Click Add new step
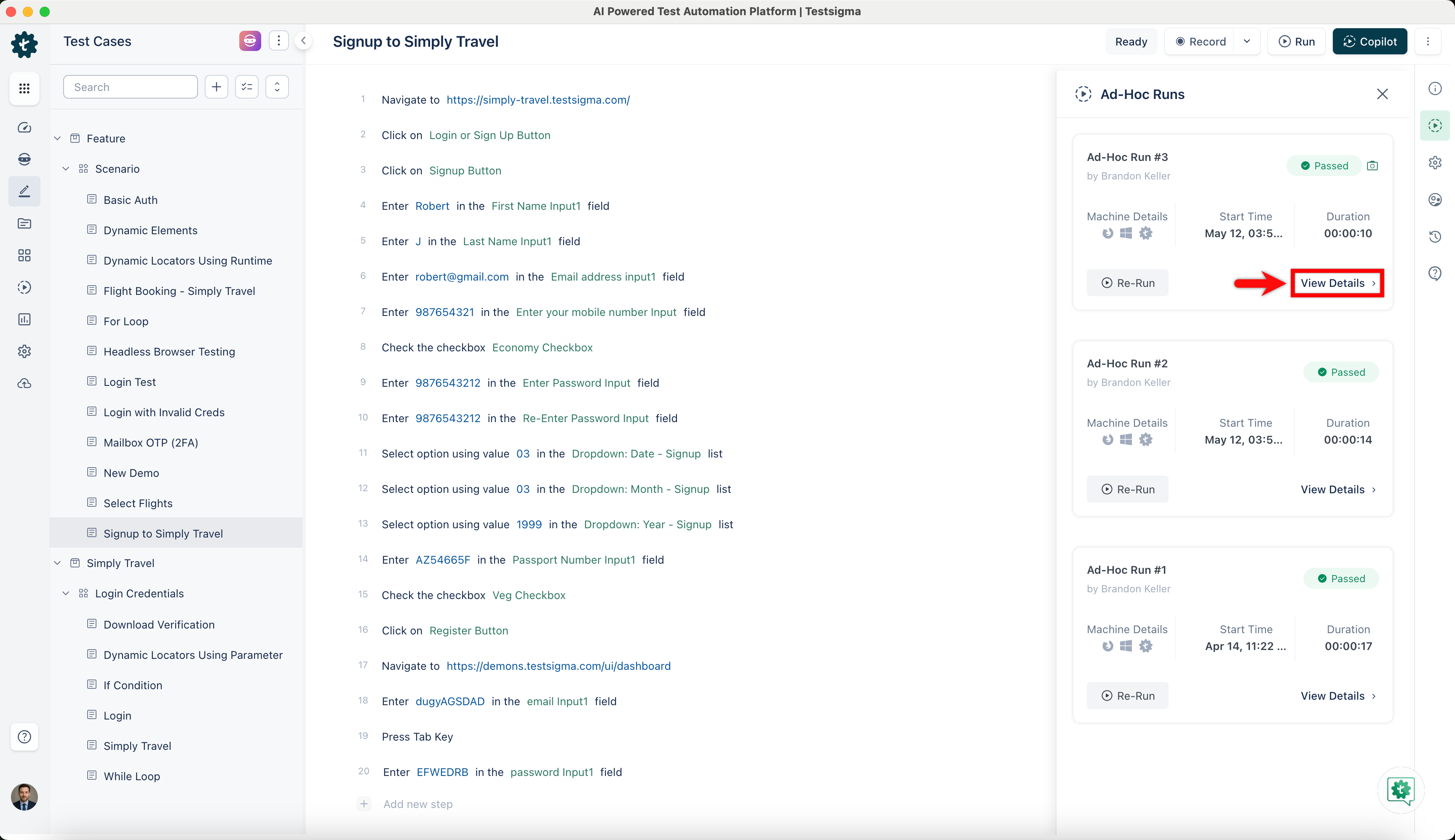Viewport: 1455px width, 840px height. 418,804
